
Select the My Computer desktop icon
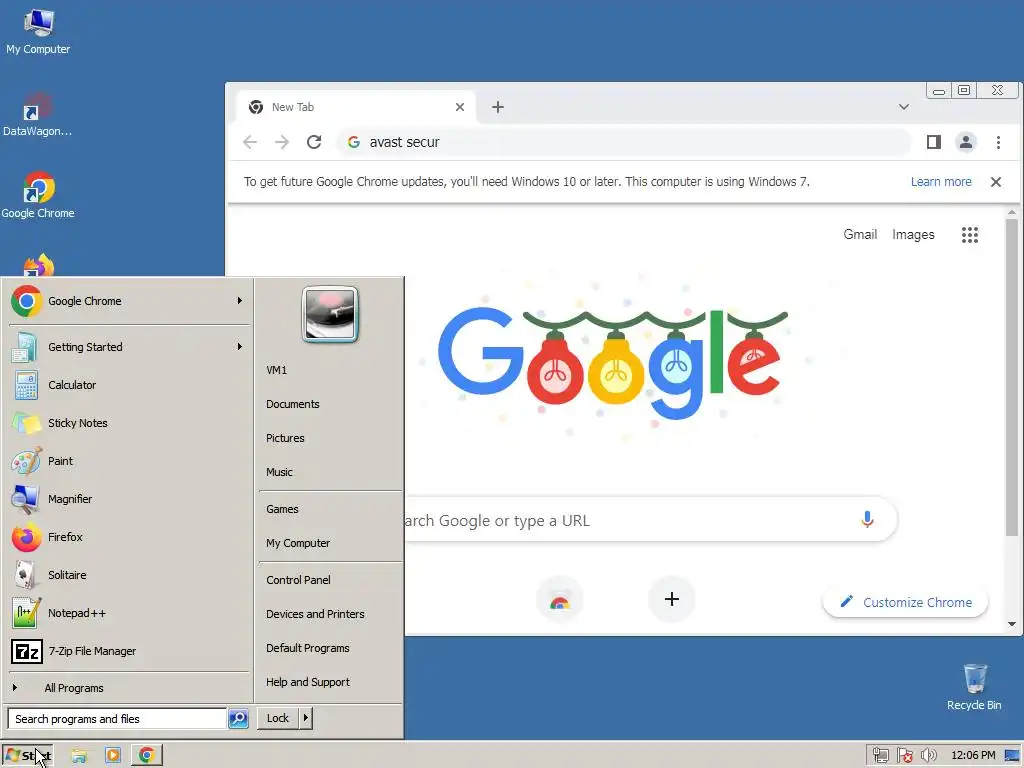[38, 31]
